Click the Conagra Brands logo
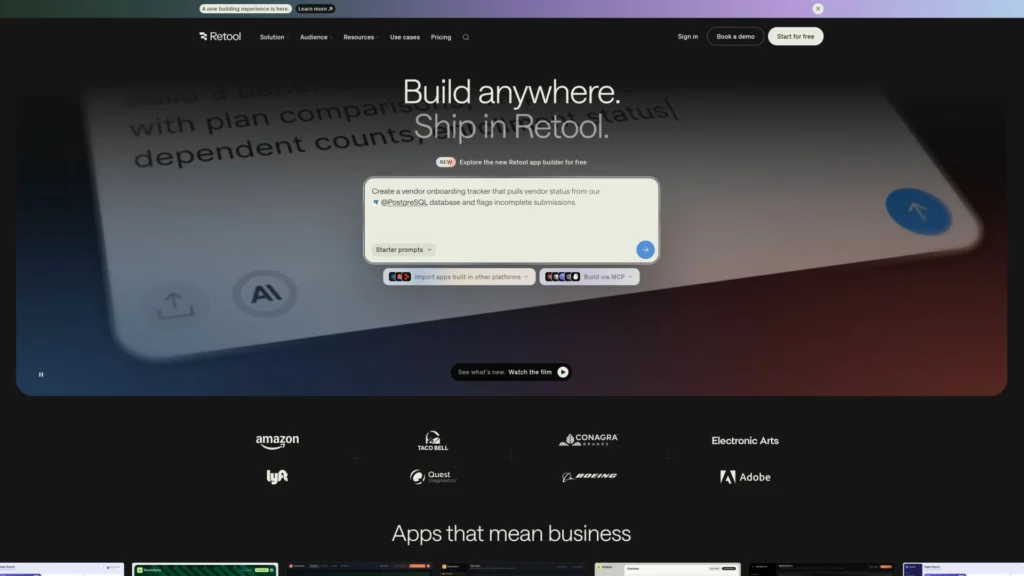The height and width of the screenshot is (576, 1024). [x=588, y=440]
